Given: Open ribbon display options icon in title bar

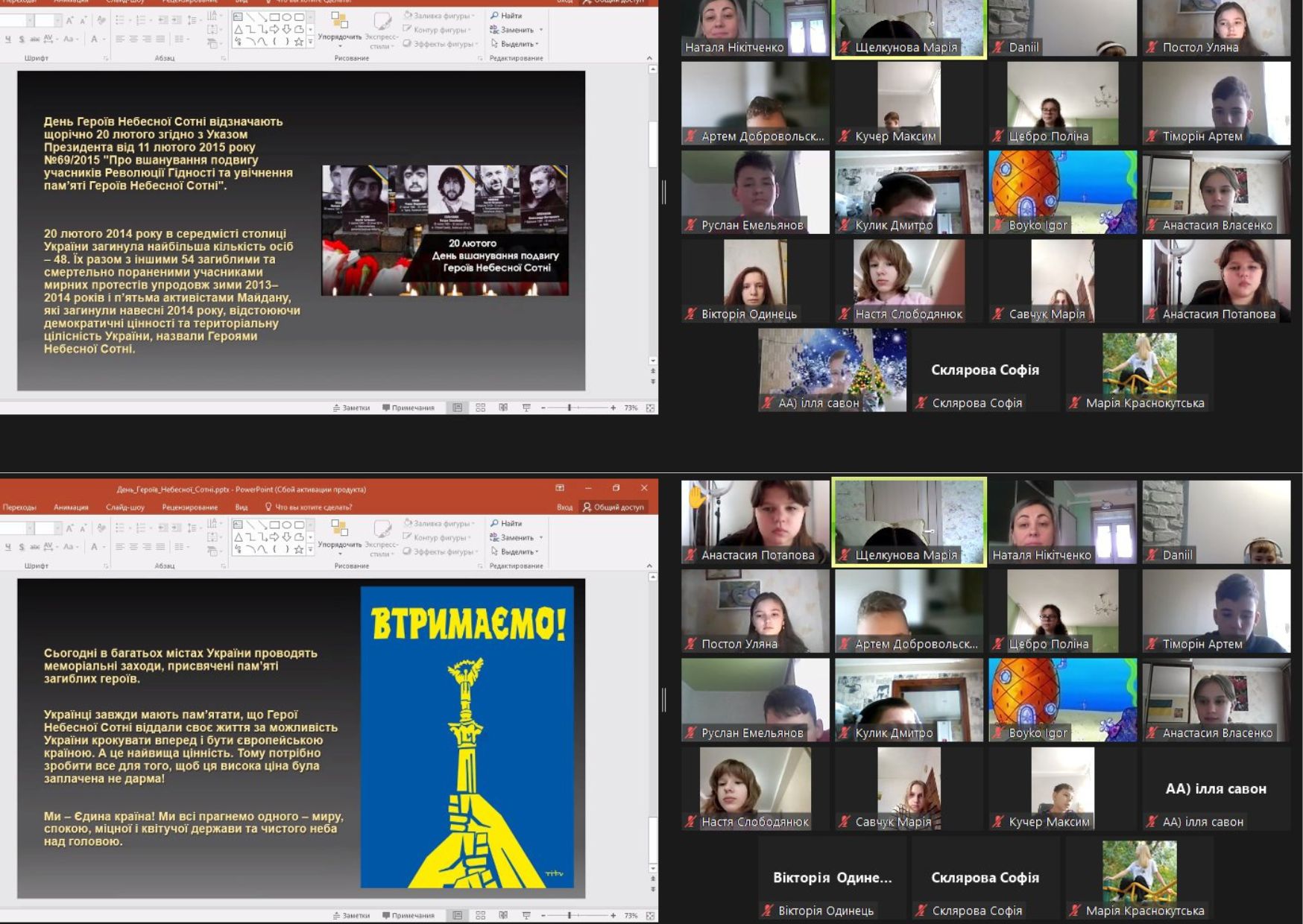Looking at the screenshot, I should pos(560,488).
